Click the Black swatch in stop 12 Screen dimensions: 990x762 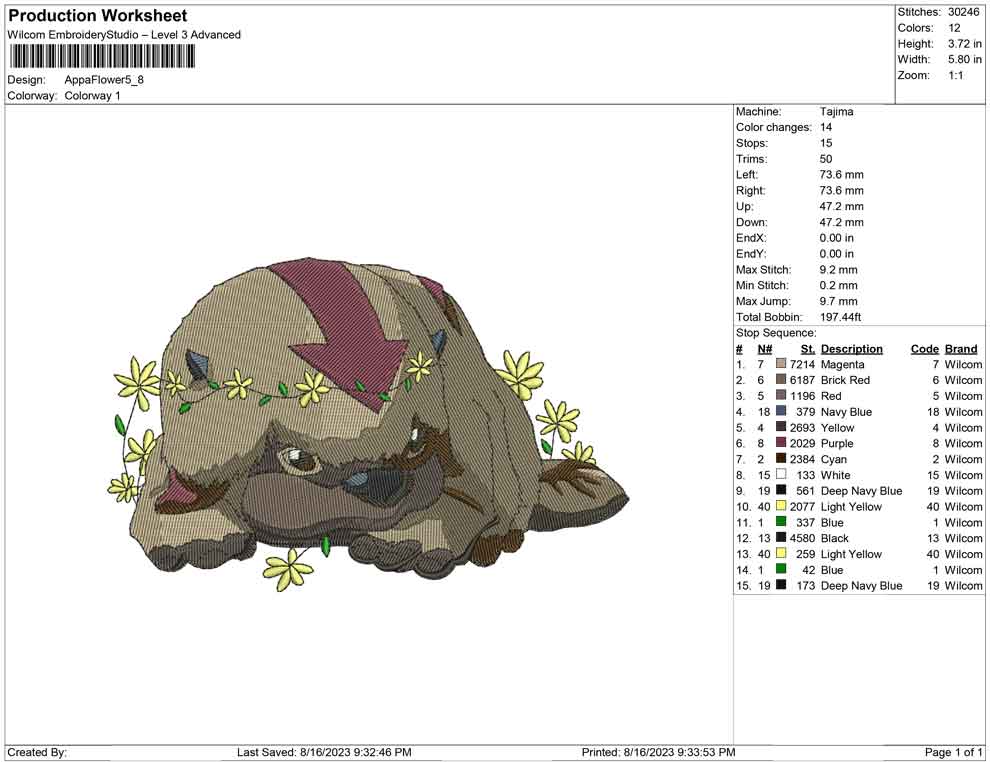[x=781, y=537]
